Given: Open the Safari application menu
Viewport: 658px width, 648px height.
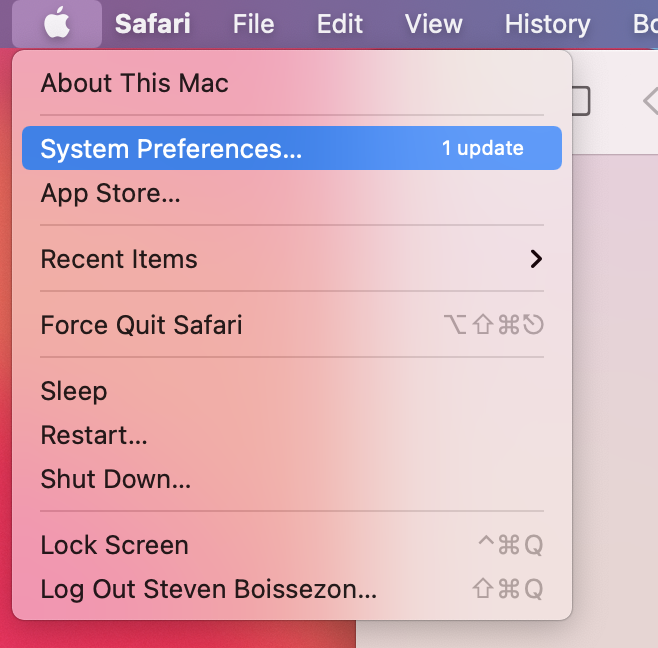Looking at the screenshot, I should coord(152,24).
